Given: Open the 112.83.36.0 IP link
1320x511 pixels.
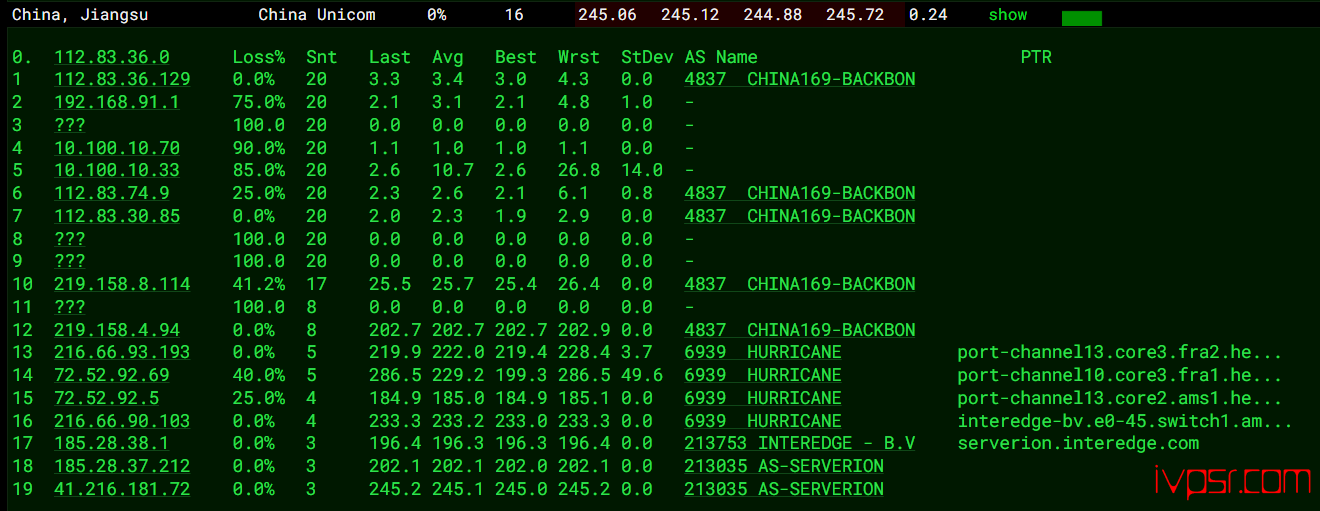Looking at the screenshot, I should [x=111, y=57].
